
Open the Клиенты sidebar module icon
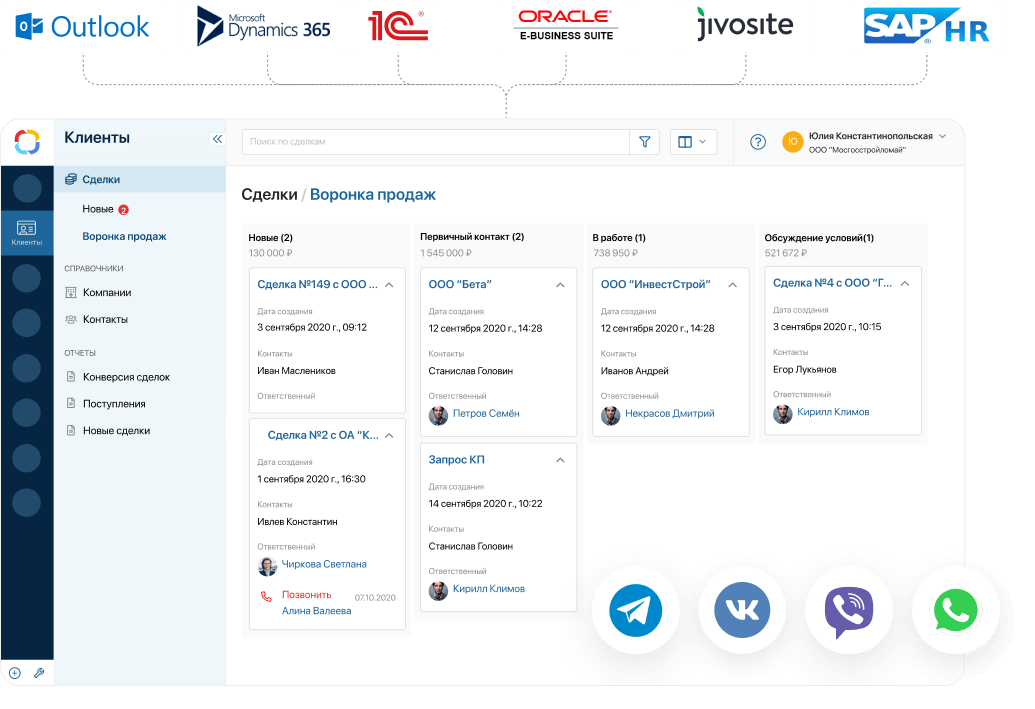(x=27, y=232)
